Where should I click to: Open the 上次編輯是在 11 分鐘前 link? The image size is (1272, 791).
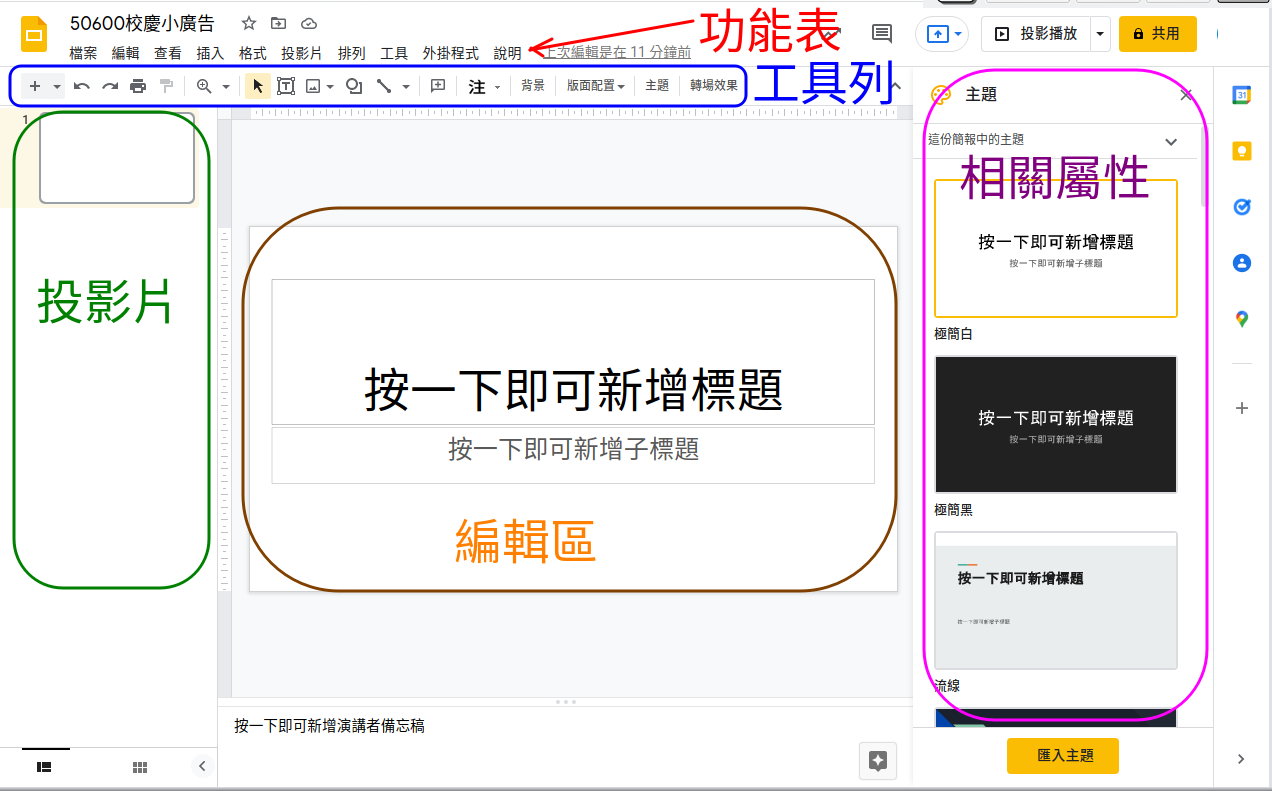(x=618, y=53)
